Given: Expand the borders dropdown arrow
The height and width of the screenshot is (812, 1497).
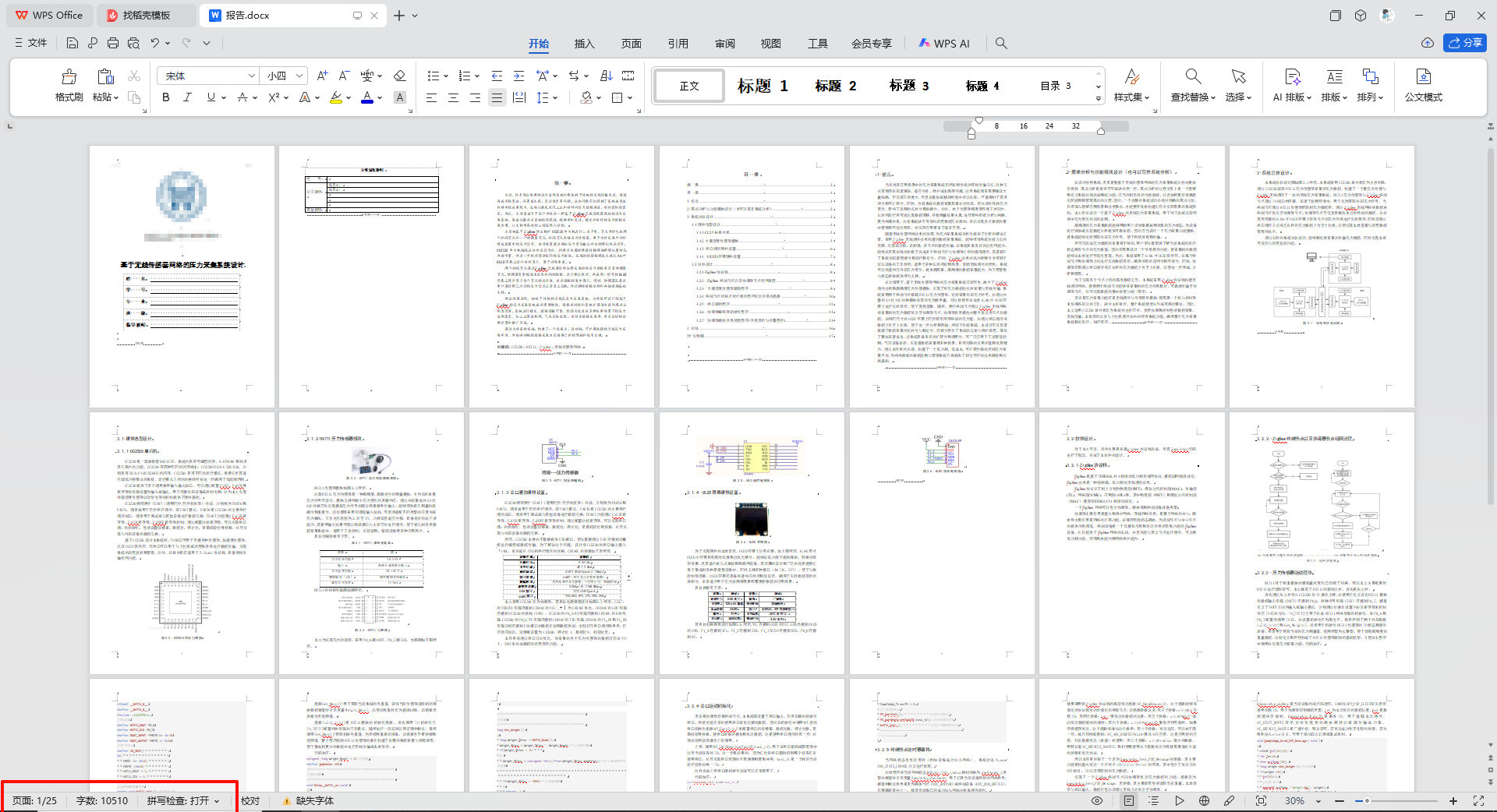Looking at the screenshot, I should 630,98.
